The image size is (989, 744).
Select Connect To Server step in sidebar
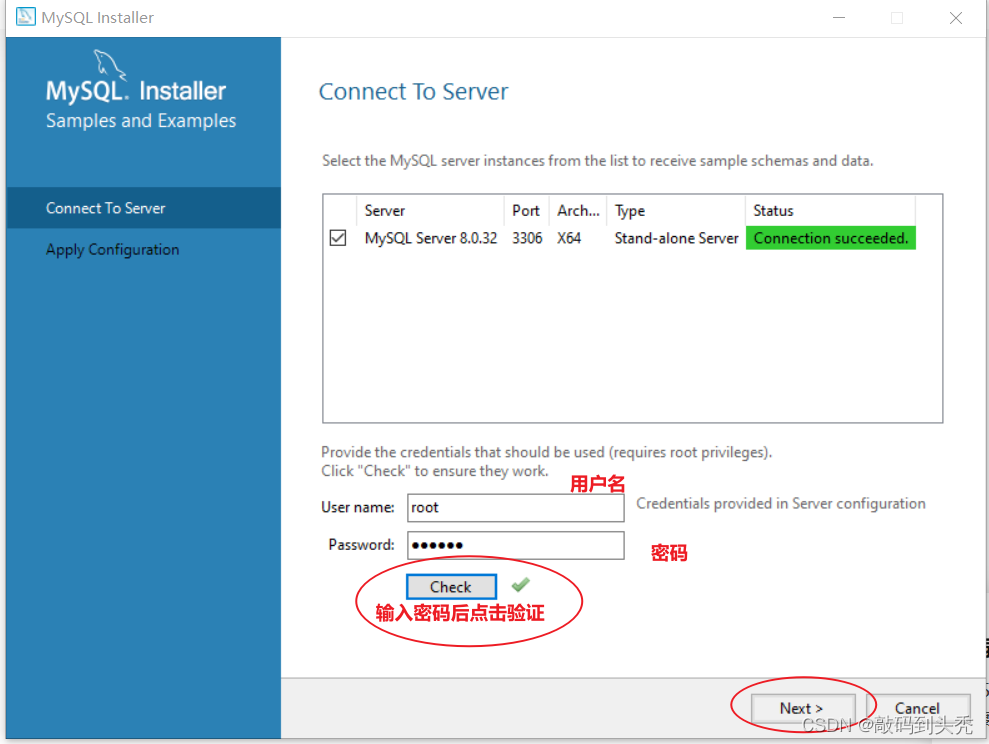[143, 208]
